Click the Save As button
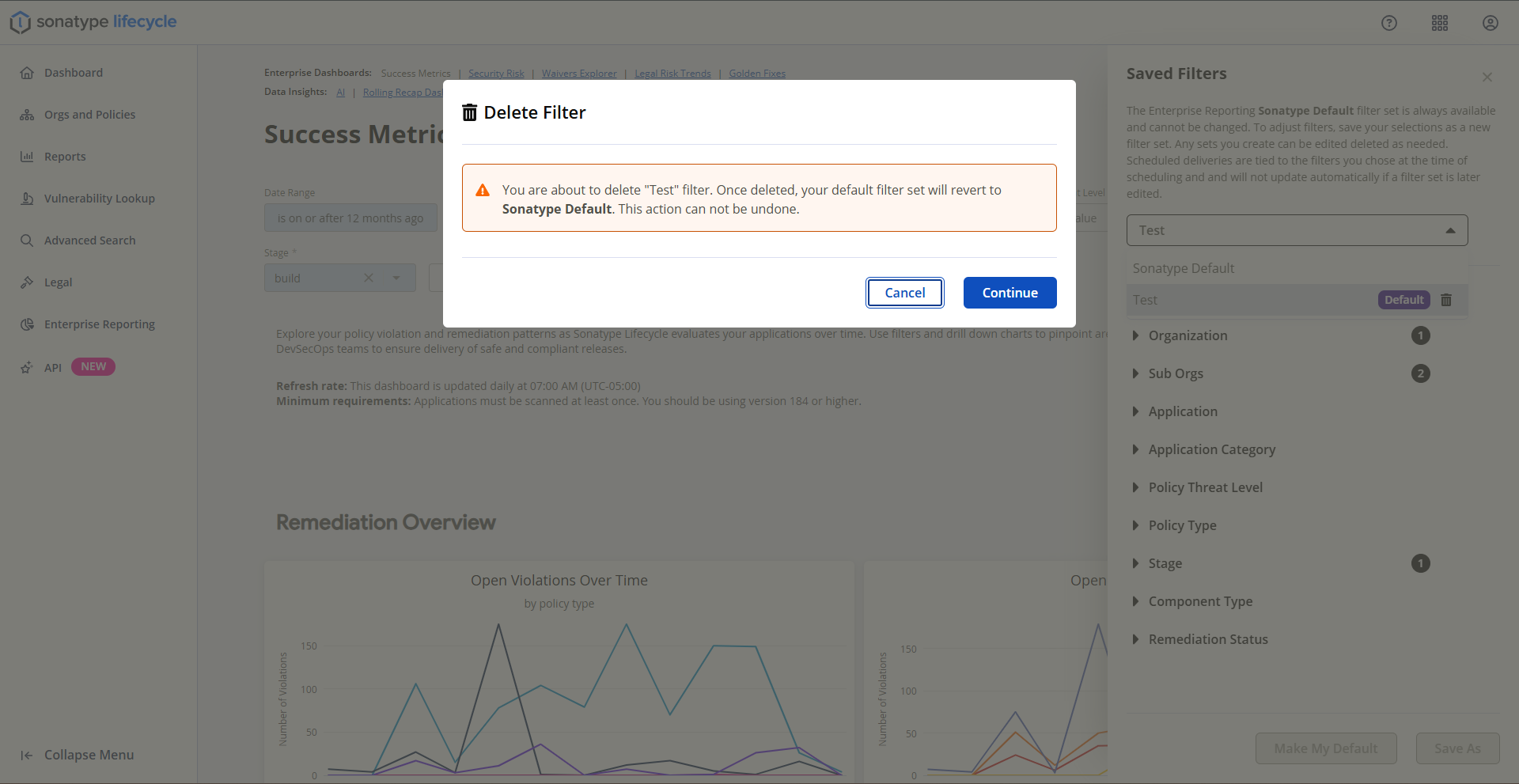 pyautogui.click(x=1457, y=748)
